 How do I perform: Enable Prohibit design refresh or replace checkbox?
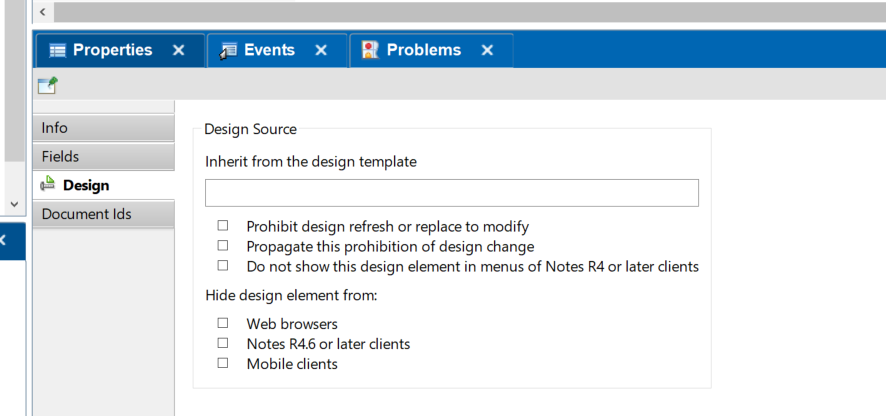(x=223, y=226)
